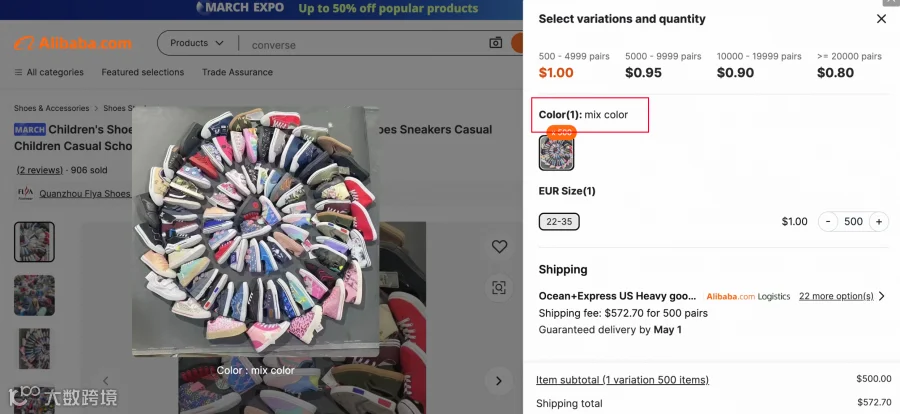
Task: Open Quanzhou Flya Shoes supplier link
Action: 85,194
